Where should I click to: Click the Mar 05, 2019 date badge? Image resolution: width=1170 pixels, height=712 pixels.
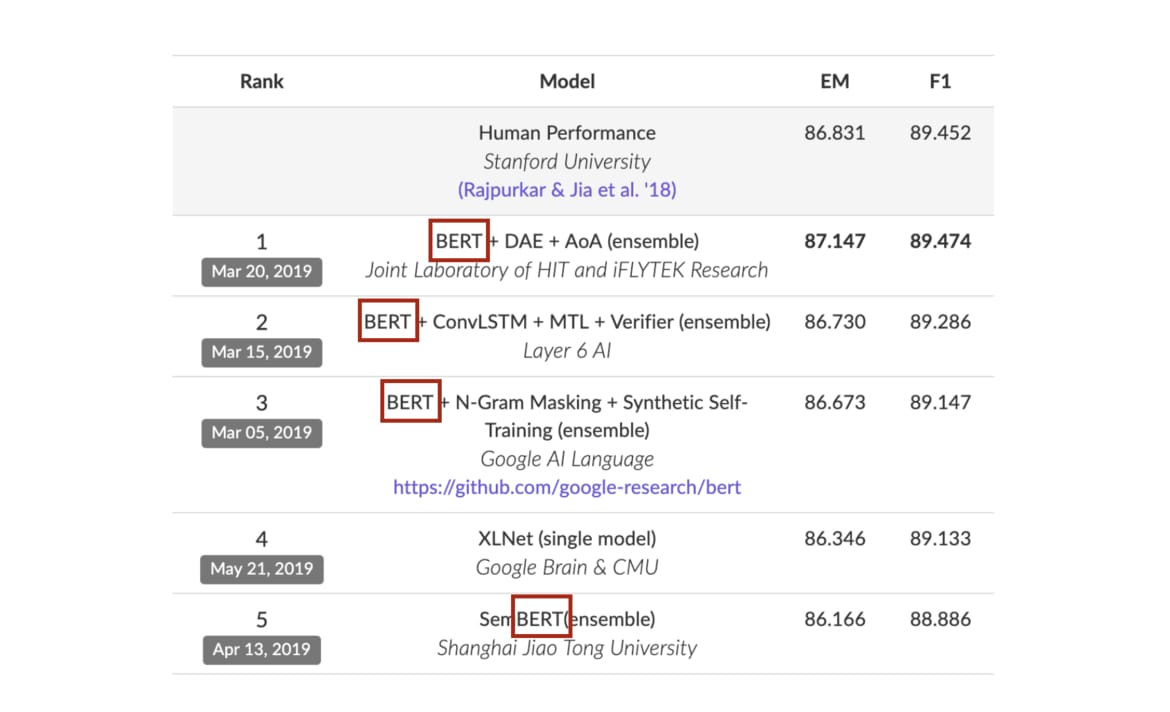262,433
